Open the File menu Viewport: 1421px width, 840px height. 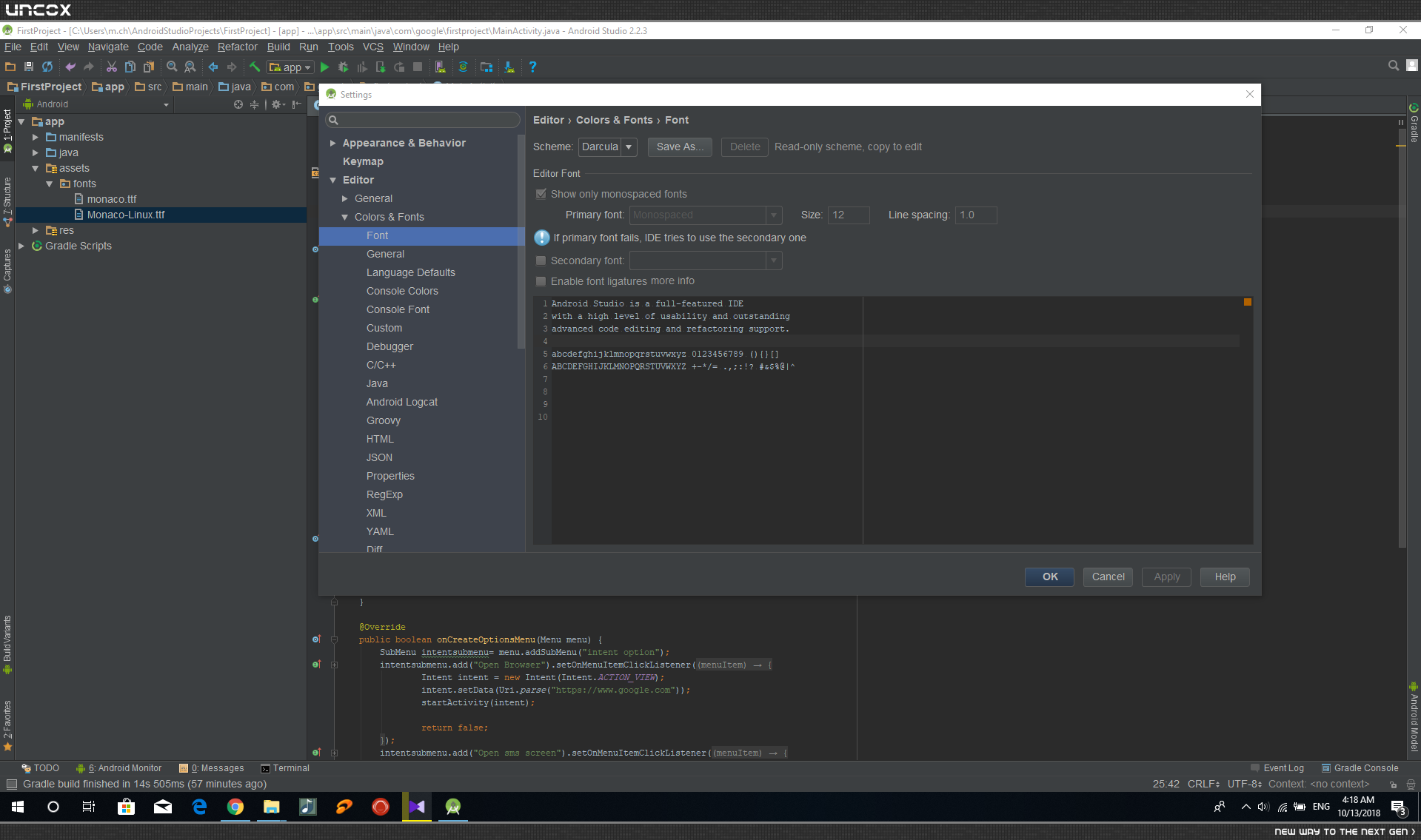tap(13, 47)
